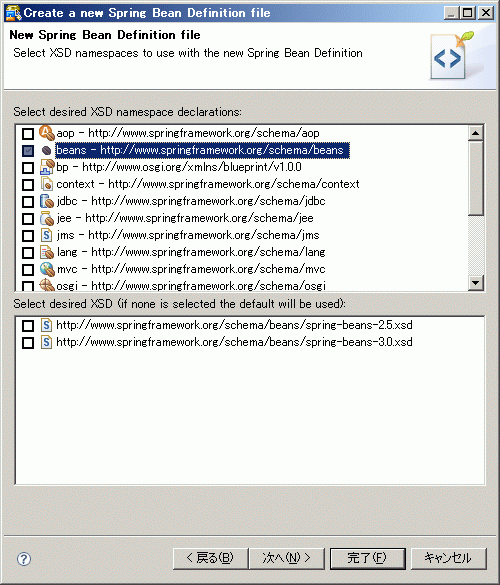The height and width of the screenshot is (585, 500).
Task: Cancel the dialog with キャンセル button
Action: coord(449,559)
